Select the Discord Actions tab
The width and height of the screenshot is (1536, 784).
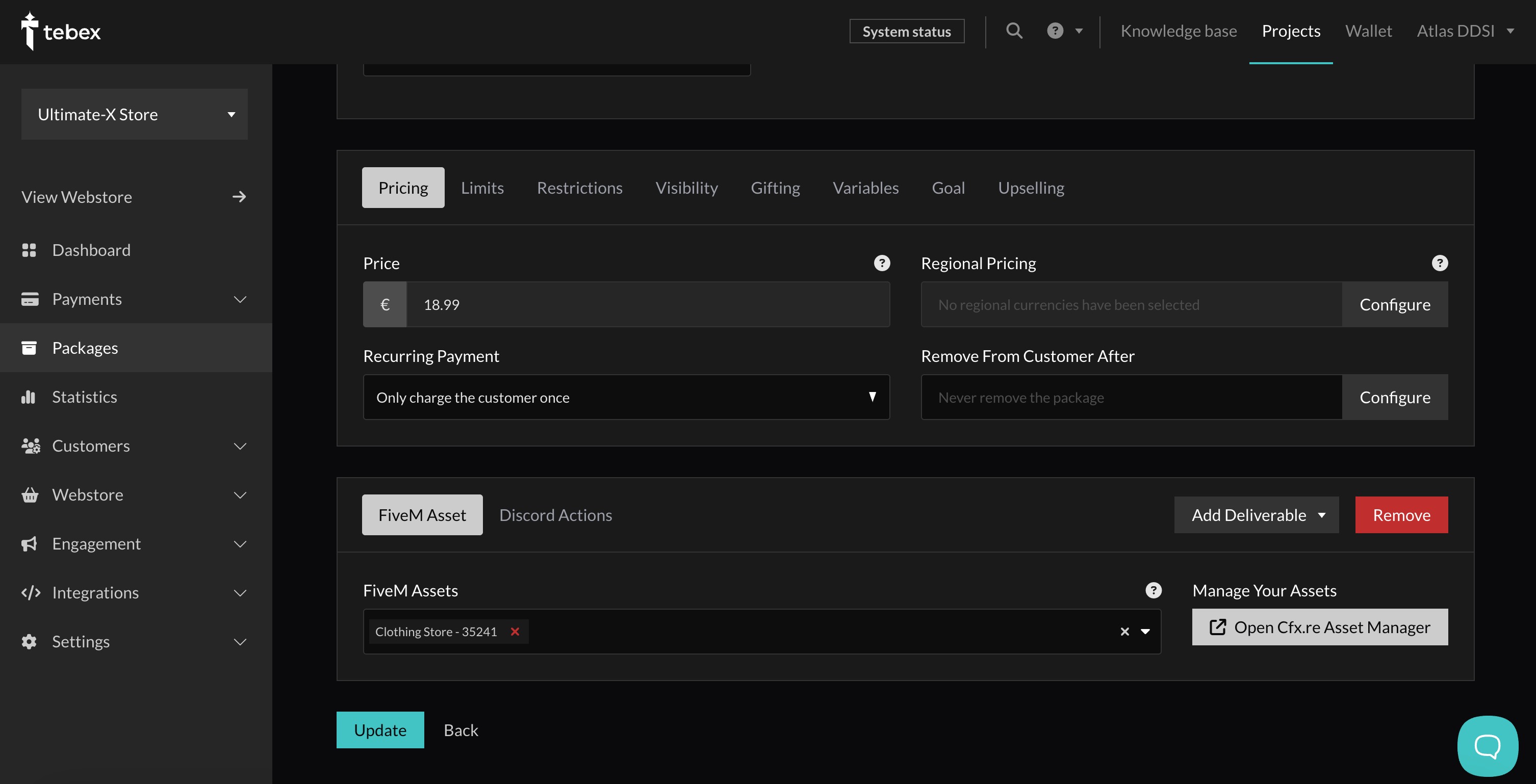[556, 514]
